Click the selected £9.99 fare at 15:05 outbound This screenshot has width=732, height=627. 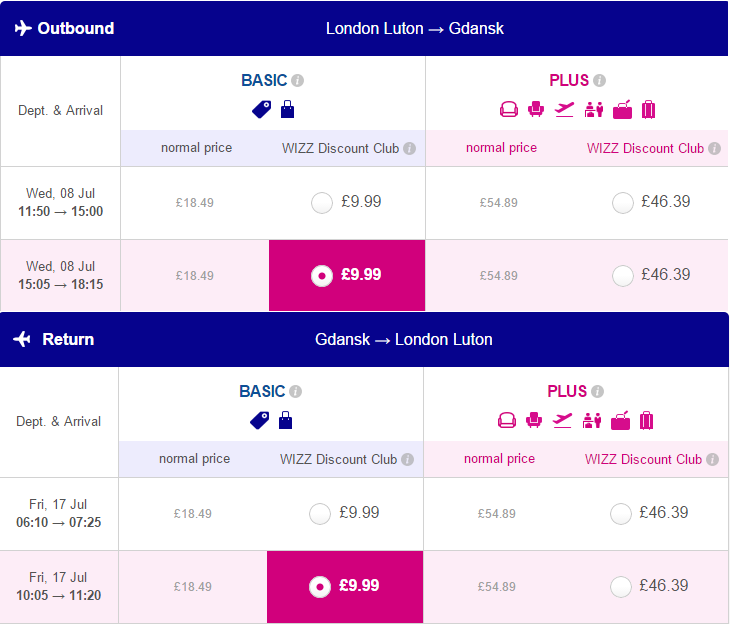pos(347,275)
